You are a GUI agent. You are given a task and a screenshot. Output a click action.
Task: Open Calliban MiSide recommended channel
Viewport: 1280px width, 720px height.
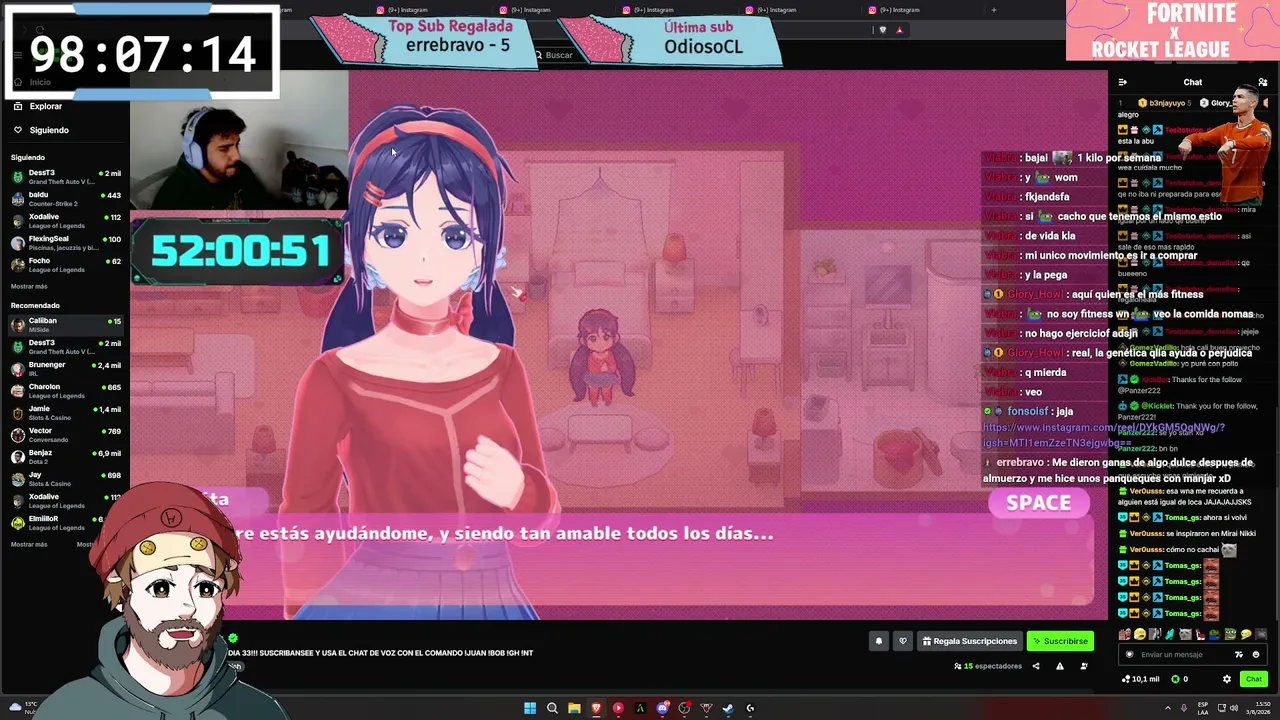65,325
